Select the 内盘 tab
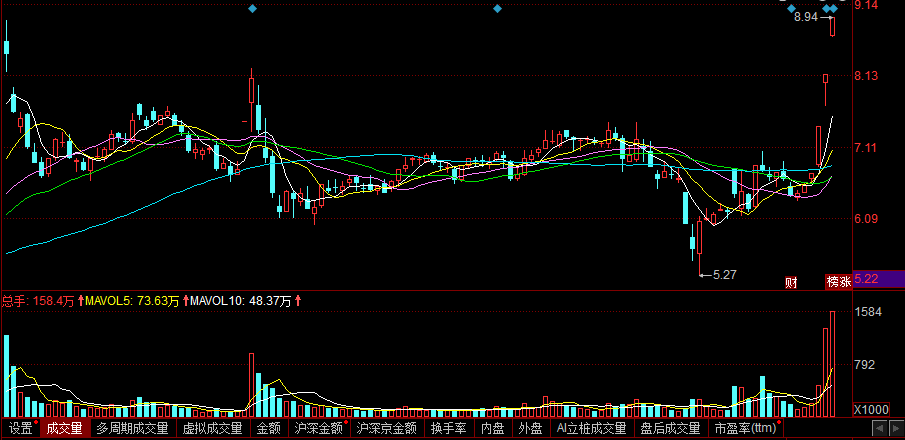The image size is (905, 440). [x=492, y=428]
